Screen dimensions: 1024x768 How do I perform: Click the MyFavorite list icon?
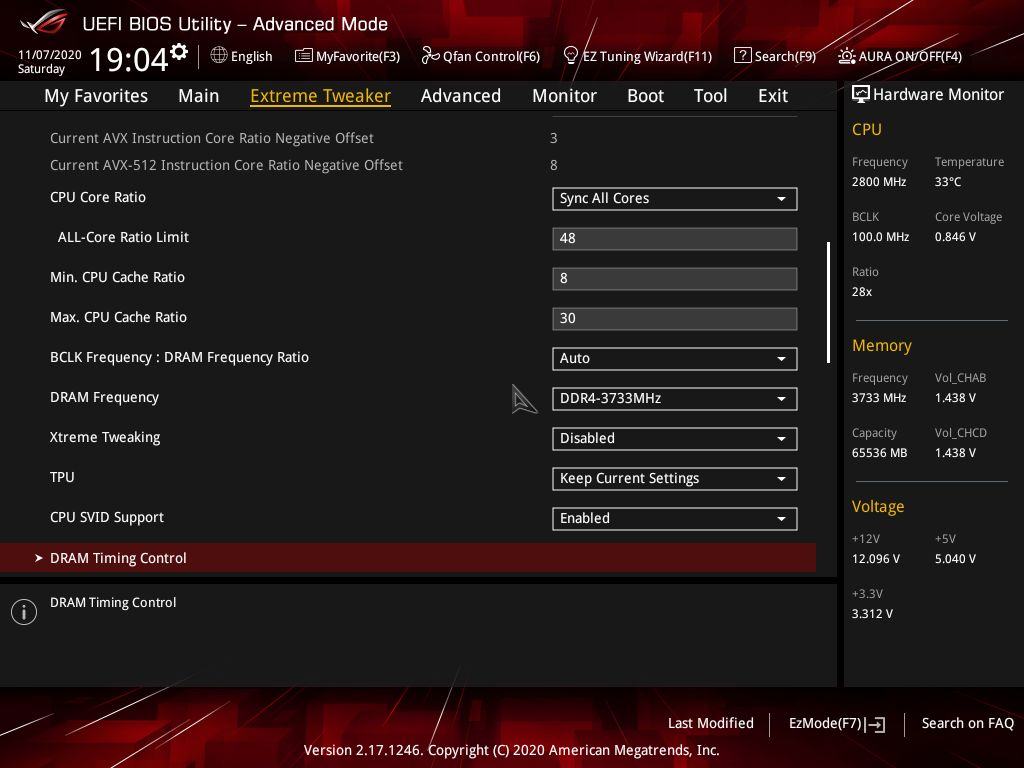(304, 56)
